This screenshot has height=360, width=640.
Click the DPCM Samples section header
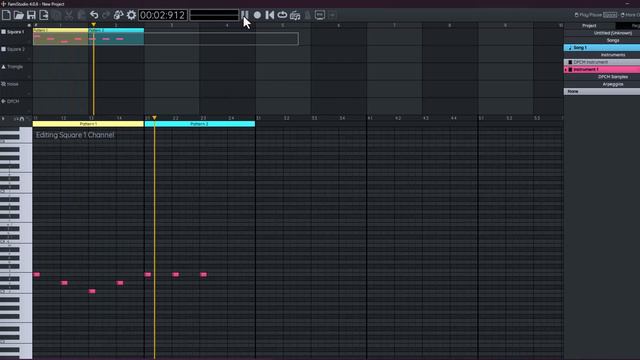613,77
